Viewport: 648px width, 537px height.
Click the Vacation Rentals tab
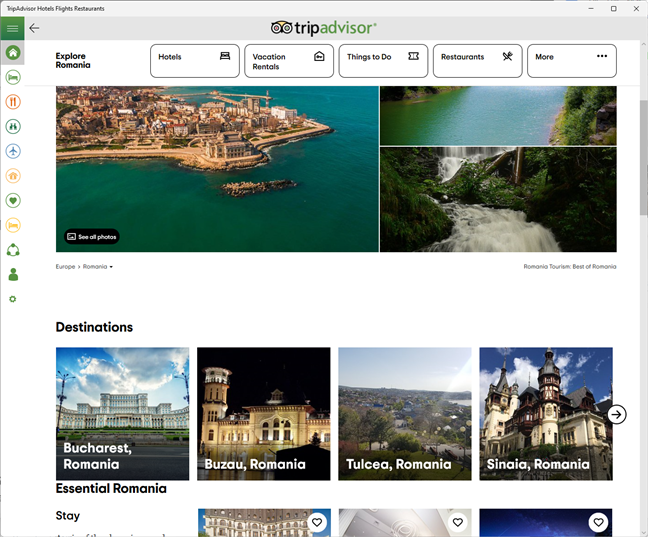tap(289, 61)
